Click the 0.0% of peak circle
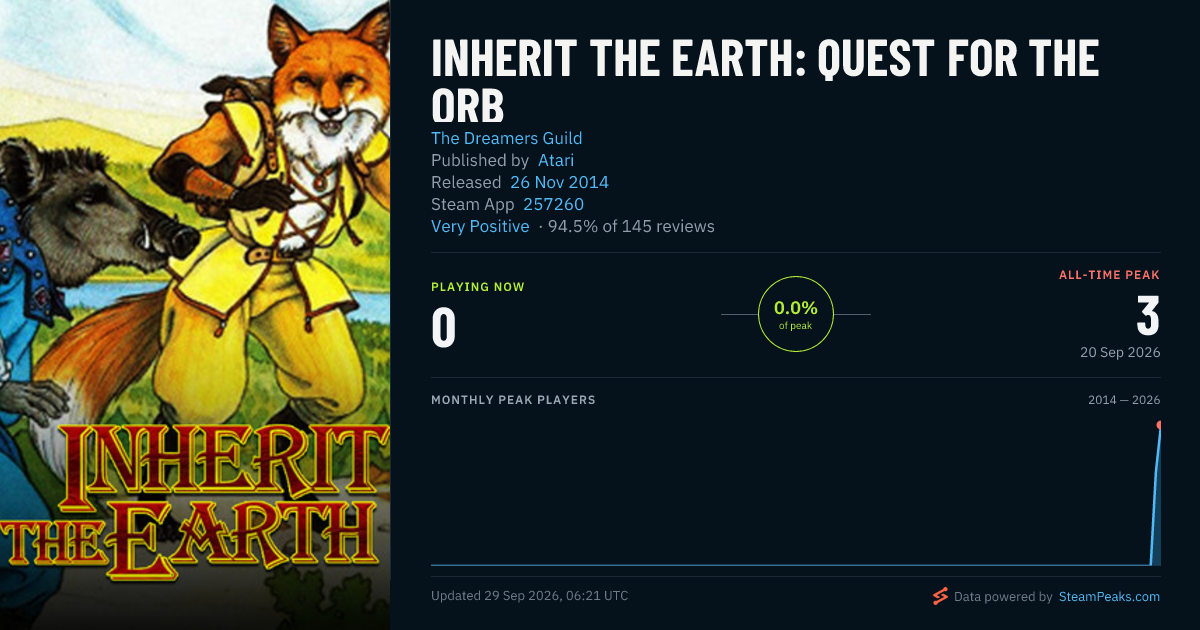Screen dimensions: 1200x630 tap(796, 314)
